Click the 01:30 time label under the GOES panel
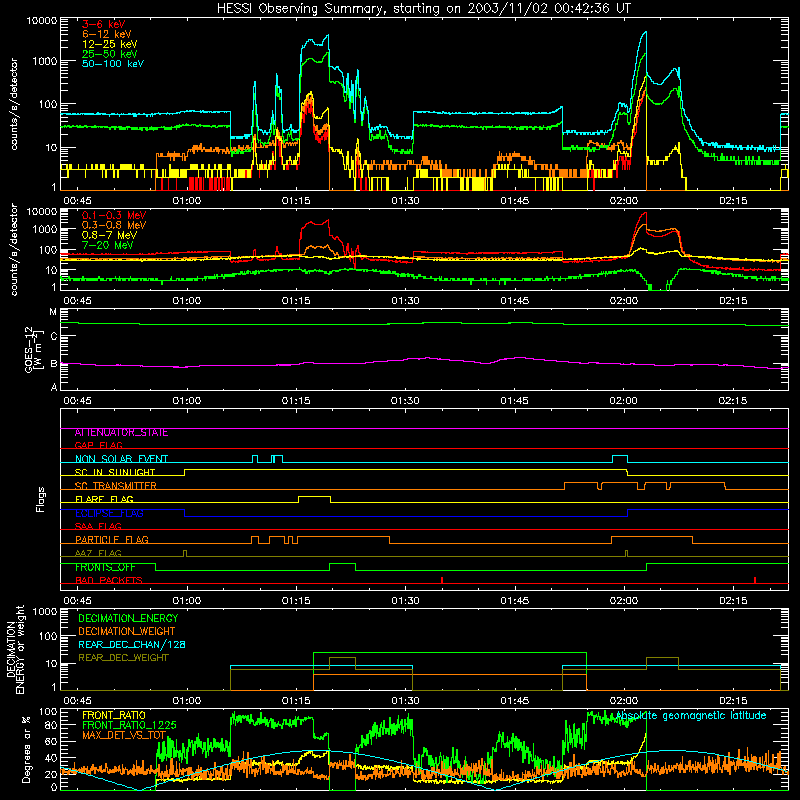This screenshot has height=800, width=800. 405,401
